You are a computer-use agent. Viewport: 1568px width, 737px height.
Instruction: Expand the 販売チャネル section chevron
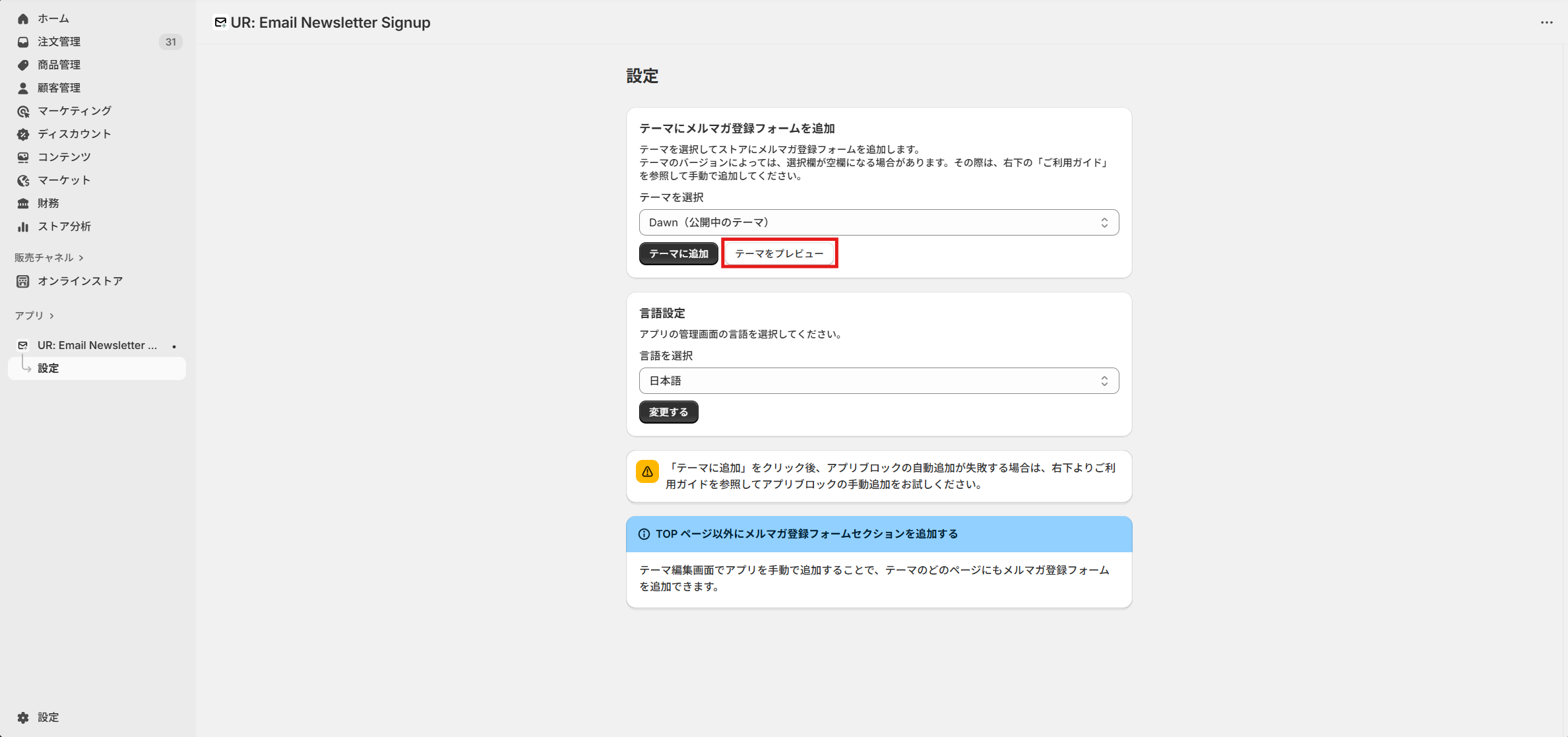[81, 257]
